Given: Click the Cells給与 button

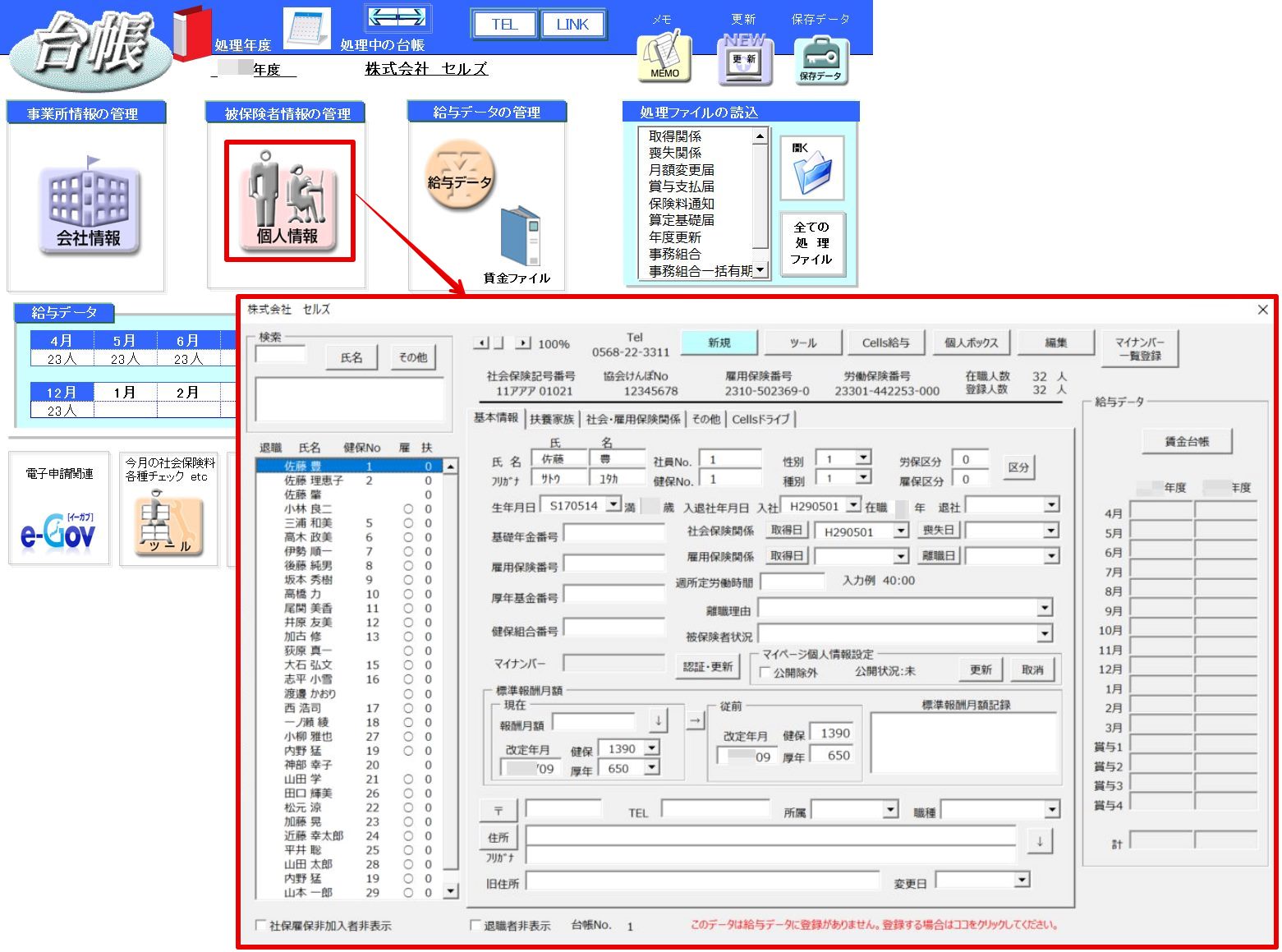Looking at the screenshot, I should click(x=885, y=343).
